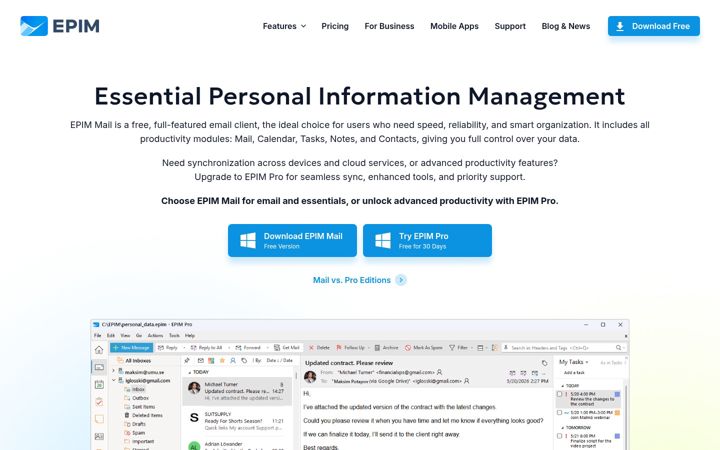Open the Calendar module icon in sidebar
The height and width of the screenshot is (450, 720).
click(x=99, y=385)
